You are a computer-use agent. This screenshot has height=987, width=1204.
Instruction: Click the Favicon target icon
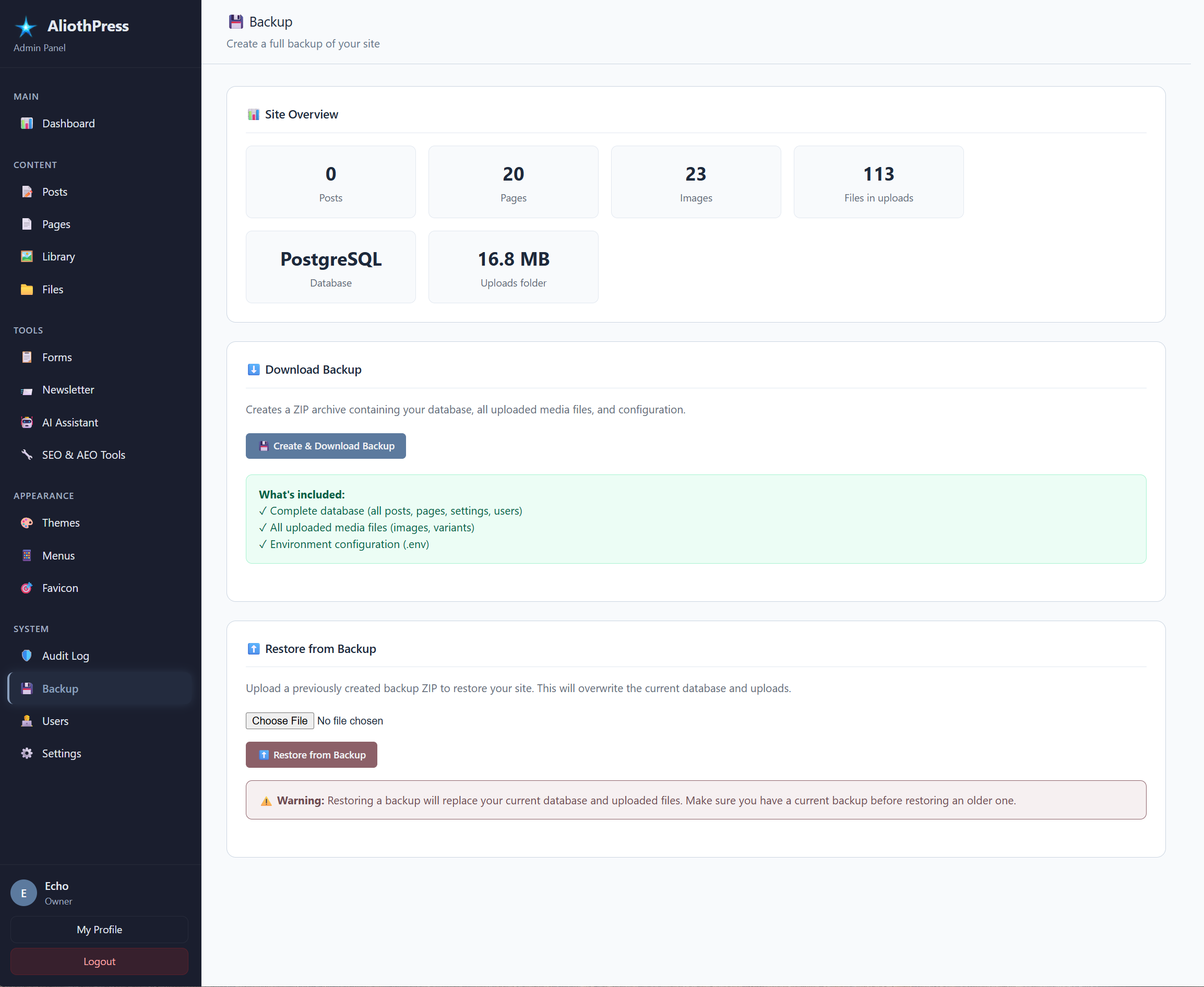[x=27, y=588]
